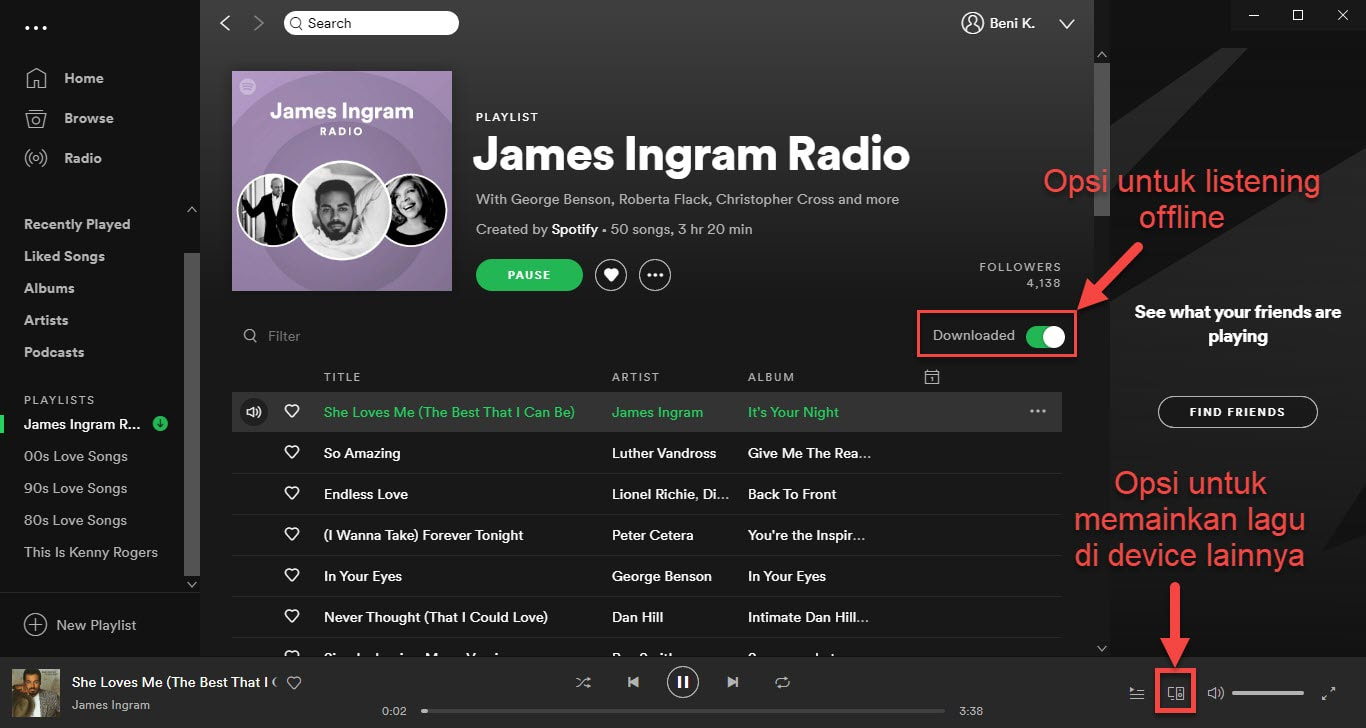Select James Ingram Radio playlist in sidebar
Image resolution: width=1366 pixels, height=728 pixels.
pos(82,424)
